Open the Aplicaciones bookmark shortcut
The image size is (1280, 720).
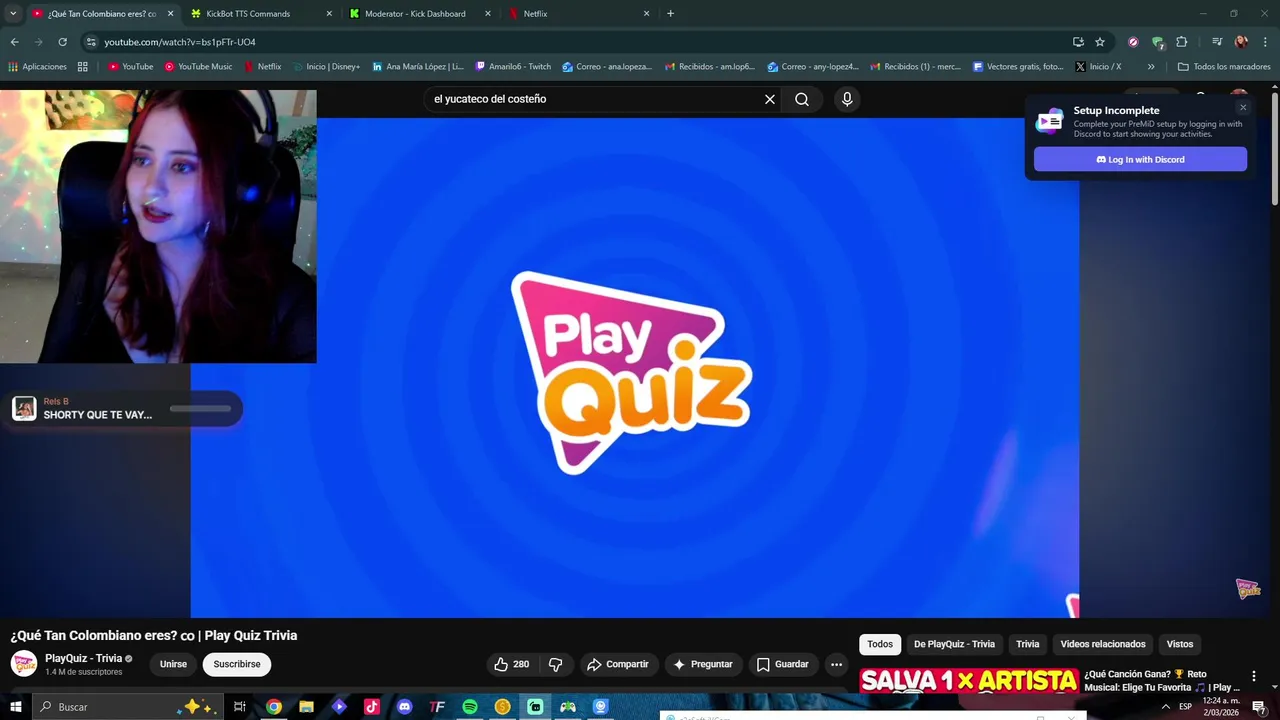tap(37, 67)
